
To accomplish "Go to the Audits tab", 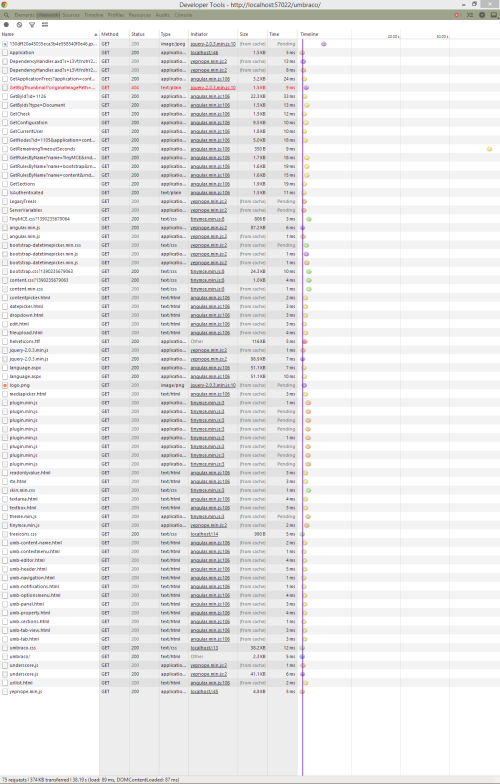I will pos(162,15).
